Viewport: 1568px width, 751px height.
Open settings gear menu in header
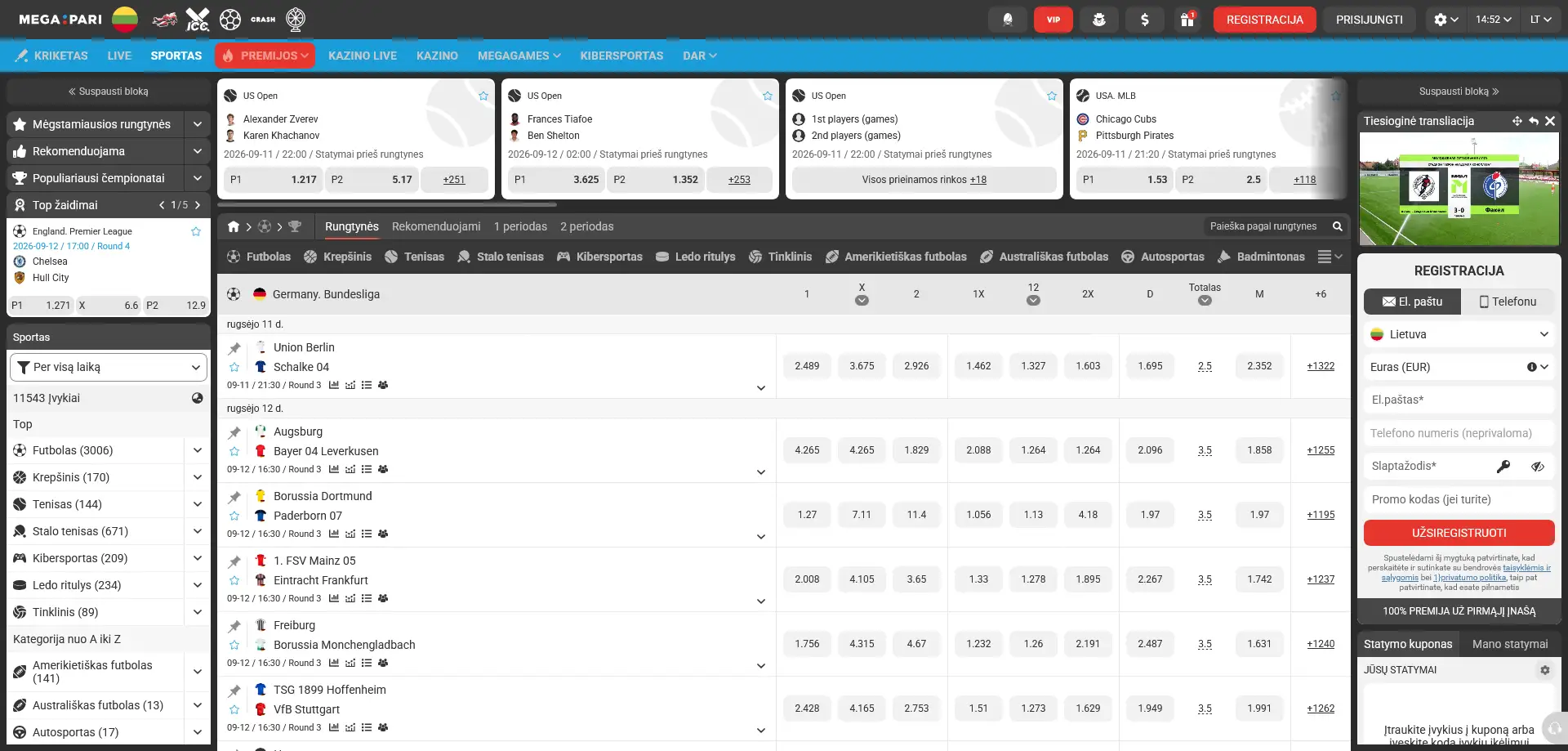click(1446, 20)
